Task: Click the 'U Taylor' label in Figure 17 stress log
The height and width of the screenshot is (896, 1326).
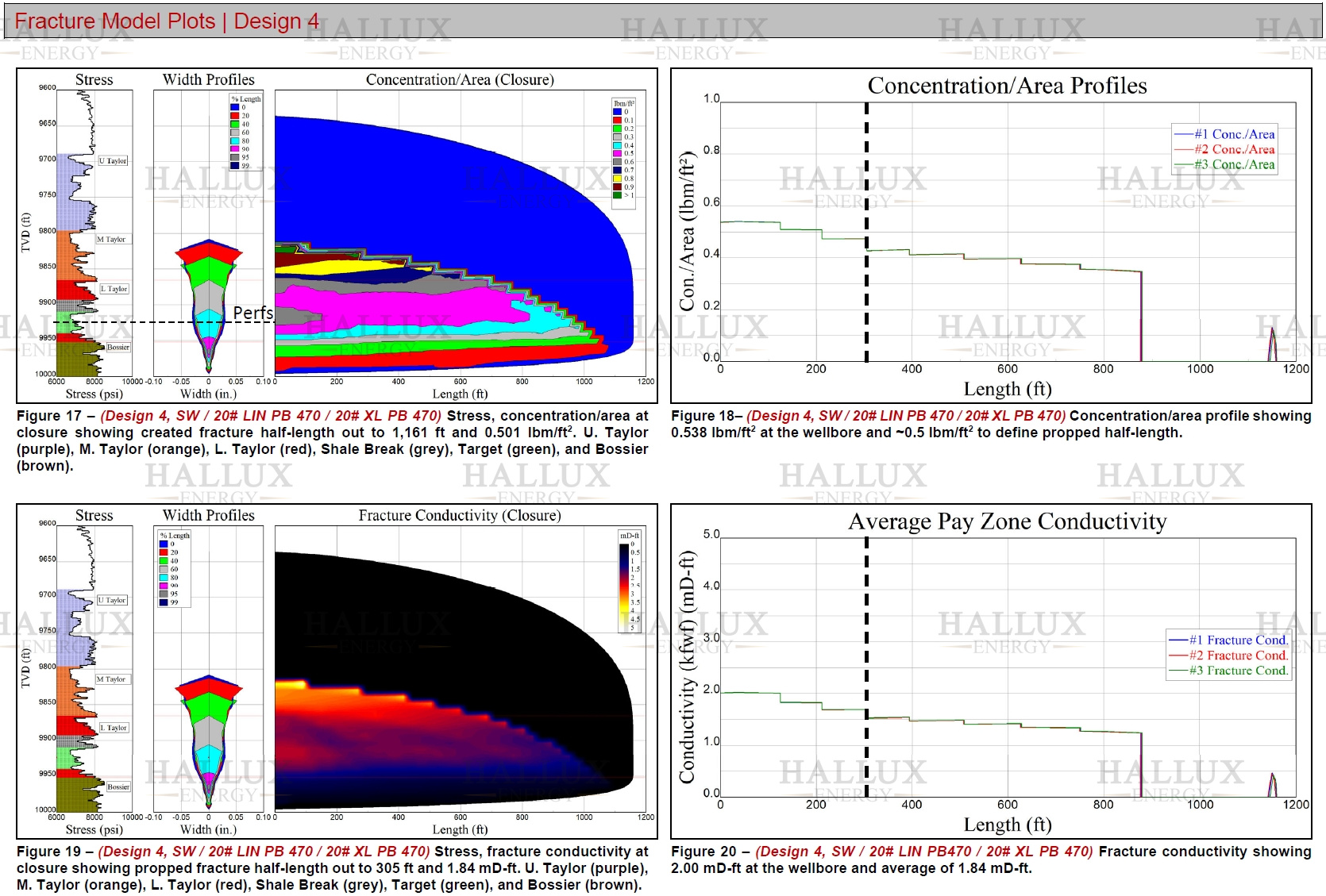Action: (x=113, y=161)
